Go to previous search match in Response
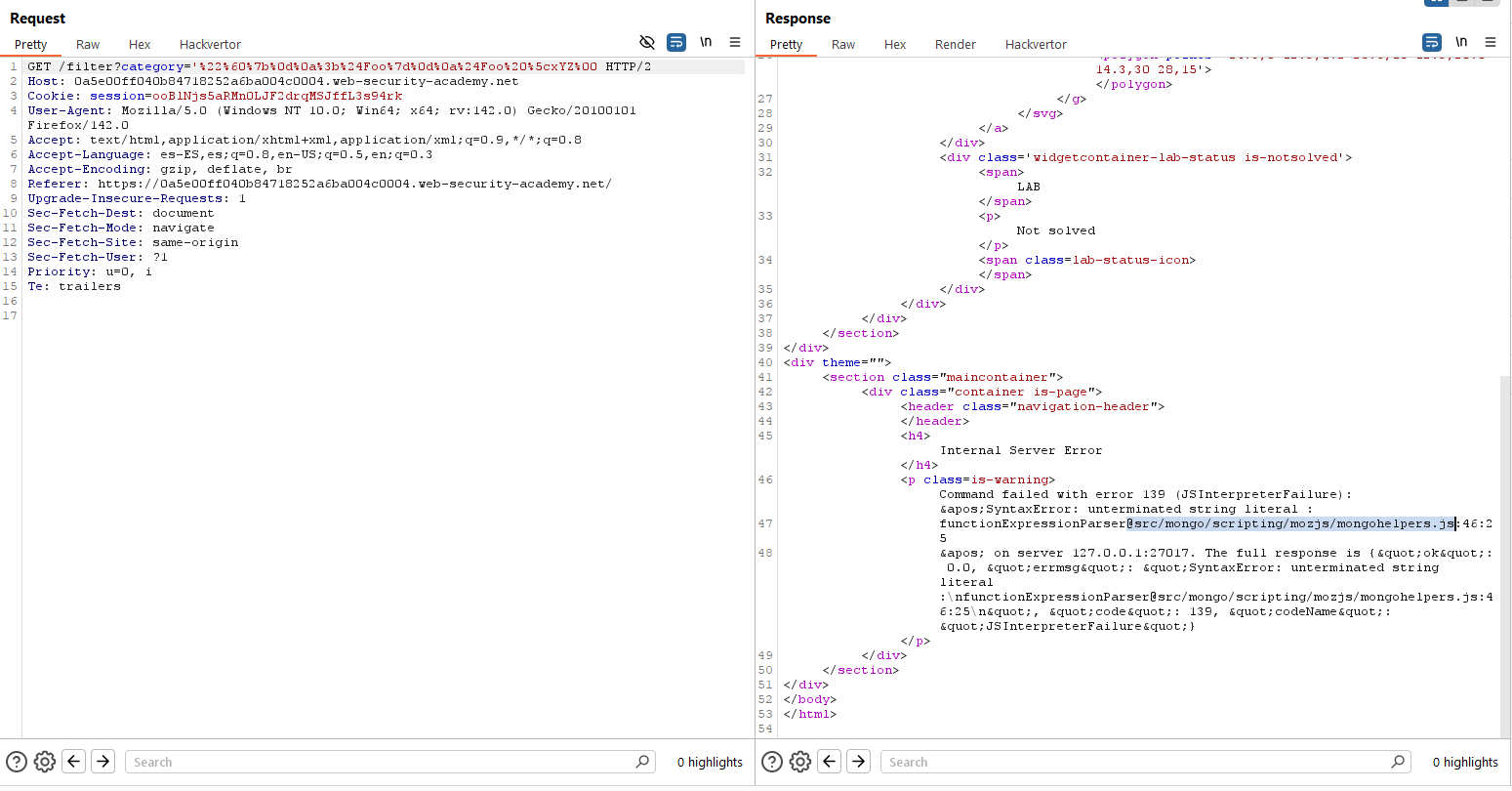 (x=830, y=762)
